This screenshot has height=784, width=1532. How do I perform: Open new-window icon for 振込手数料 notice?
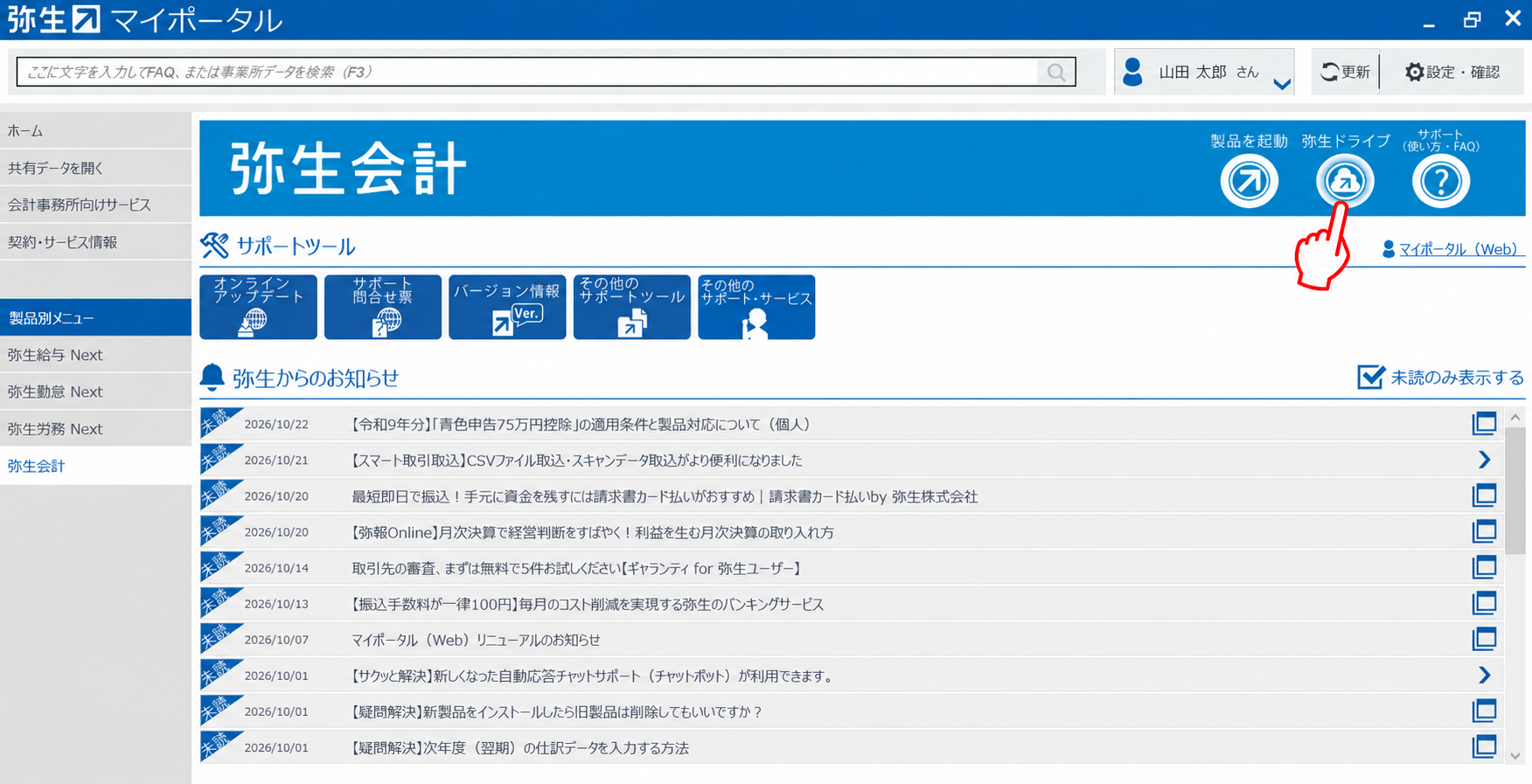click(1484, 603)
